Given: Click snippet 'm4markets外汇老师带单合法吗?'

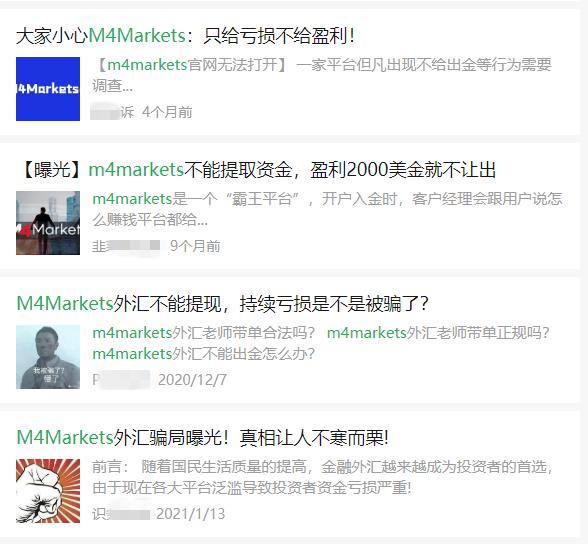Looking at the screenshot, I should click(x=204, y=333).
